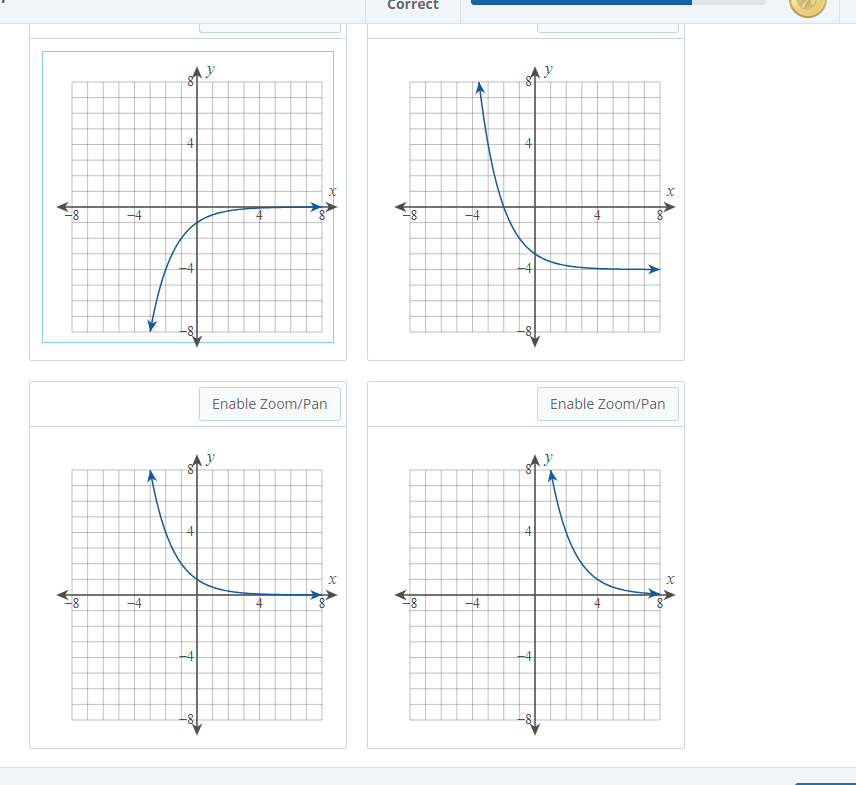Click Enable Zoom/Pan on the bottom-right graph
The width and height of the screenshot is (856, 785).
607,404
